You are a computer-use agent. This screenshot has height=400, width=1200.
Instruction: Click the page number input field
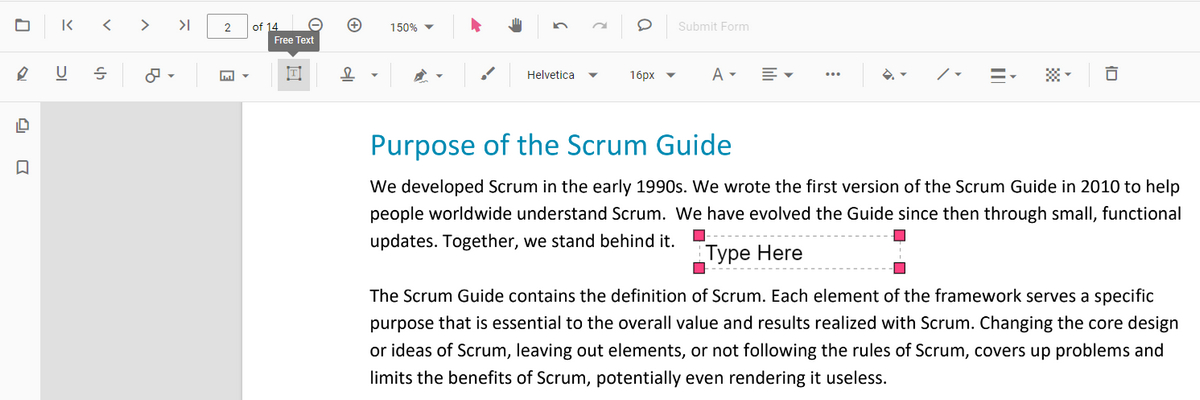tap(227, 27)
